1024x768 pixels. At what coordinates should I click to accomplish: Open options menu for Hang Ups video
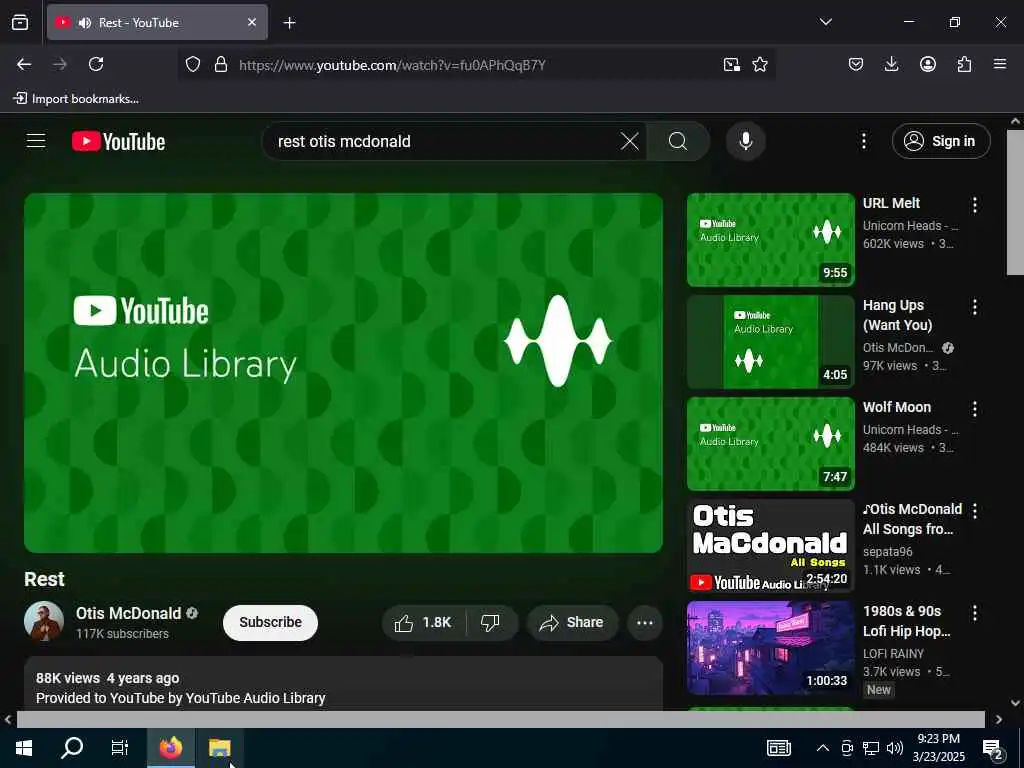pos(974,307)
